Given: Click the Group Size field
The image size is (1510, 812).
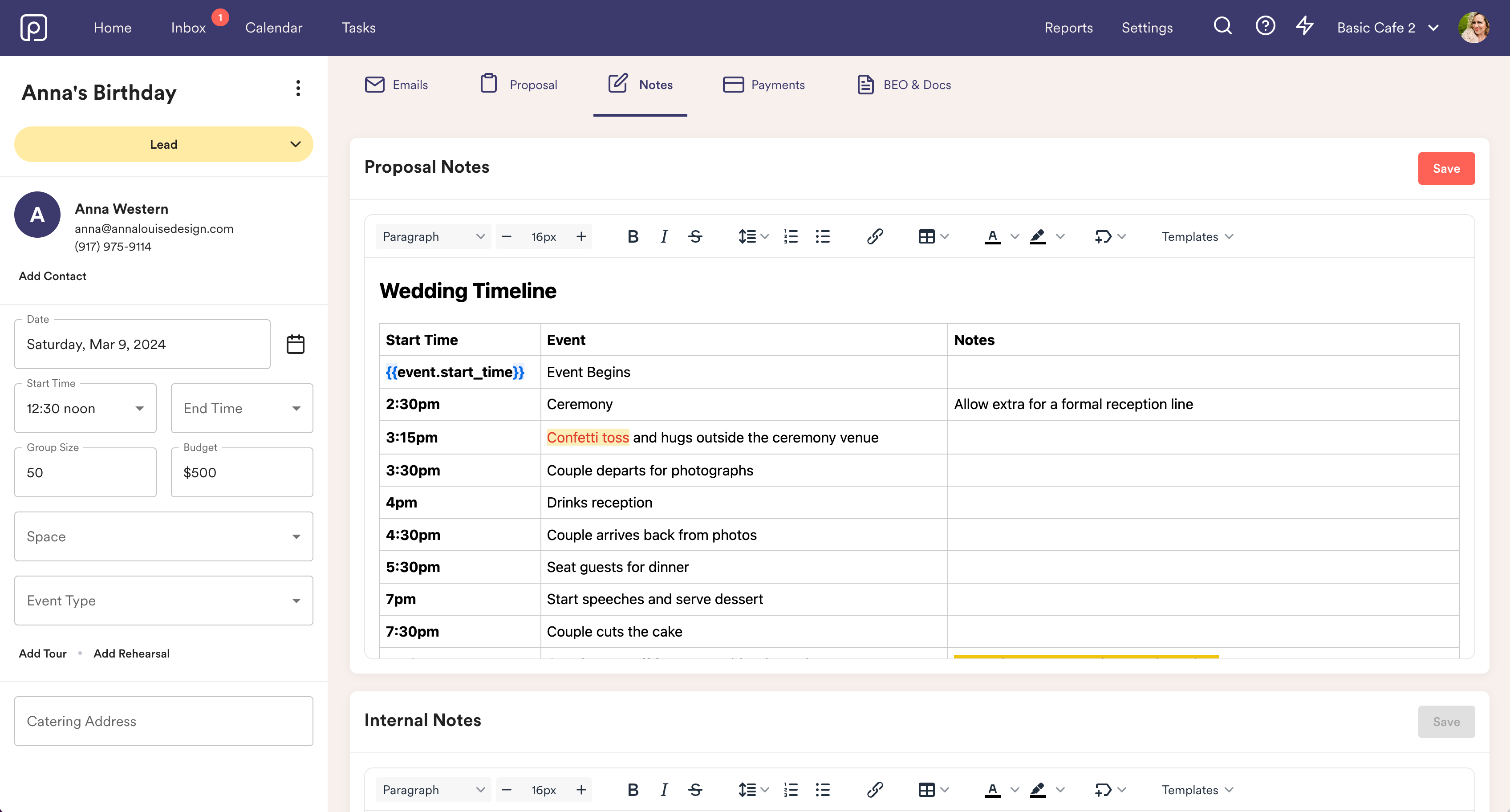Looking at the screenshot, I should click(x=85, y=472).
